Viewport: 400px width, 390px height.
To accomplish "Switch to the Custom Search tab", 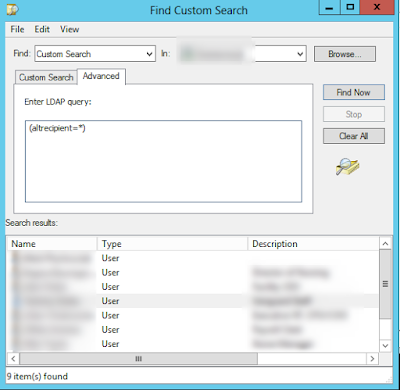I will point(46,77).
